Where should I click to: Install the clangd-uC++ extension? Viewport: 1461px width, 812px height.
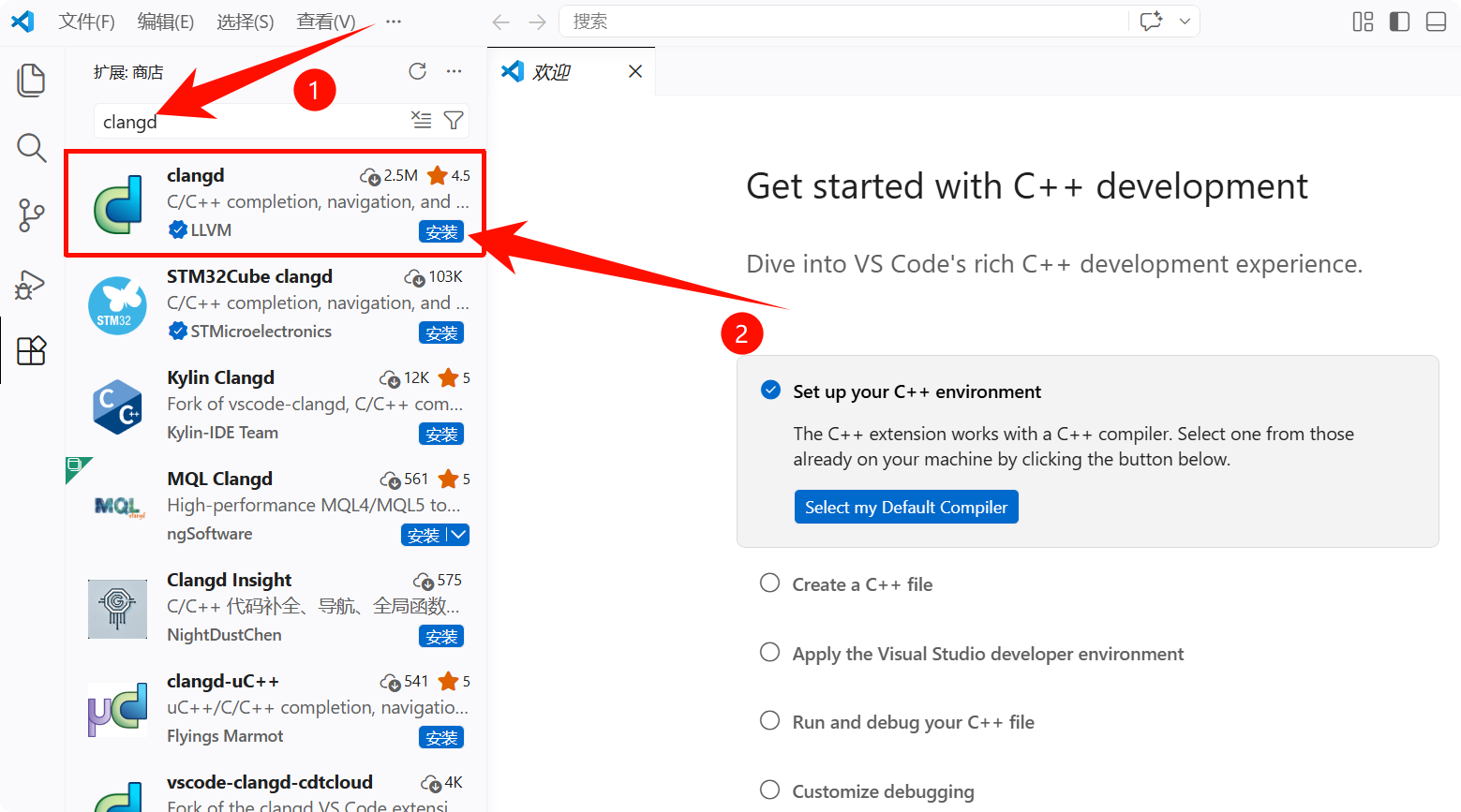441,737
